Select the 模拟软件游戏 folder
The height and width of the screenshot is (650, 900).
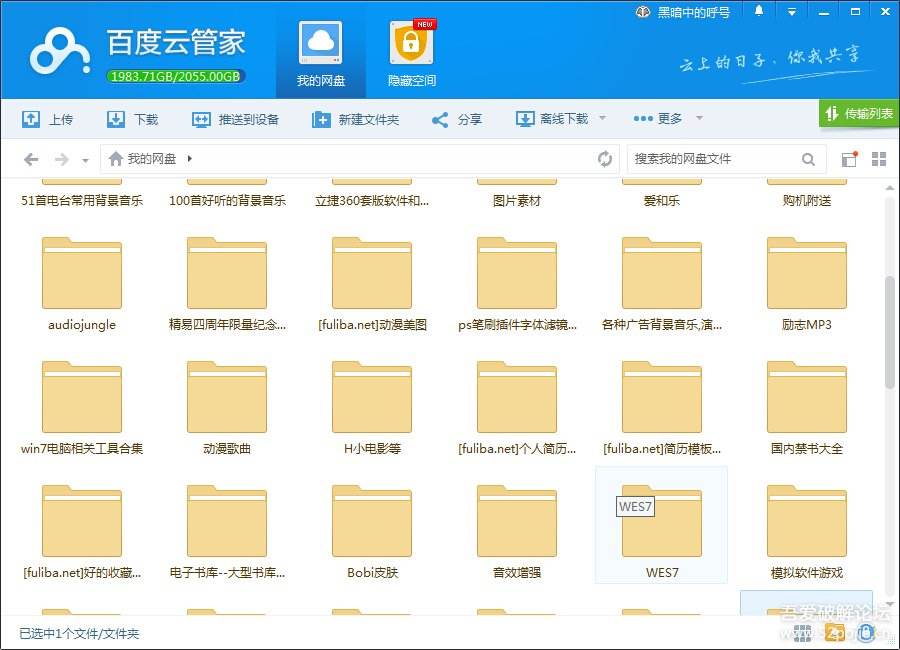806,532
